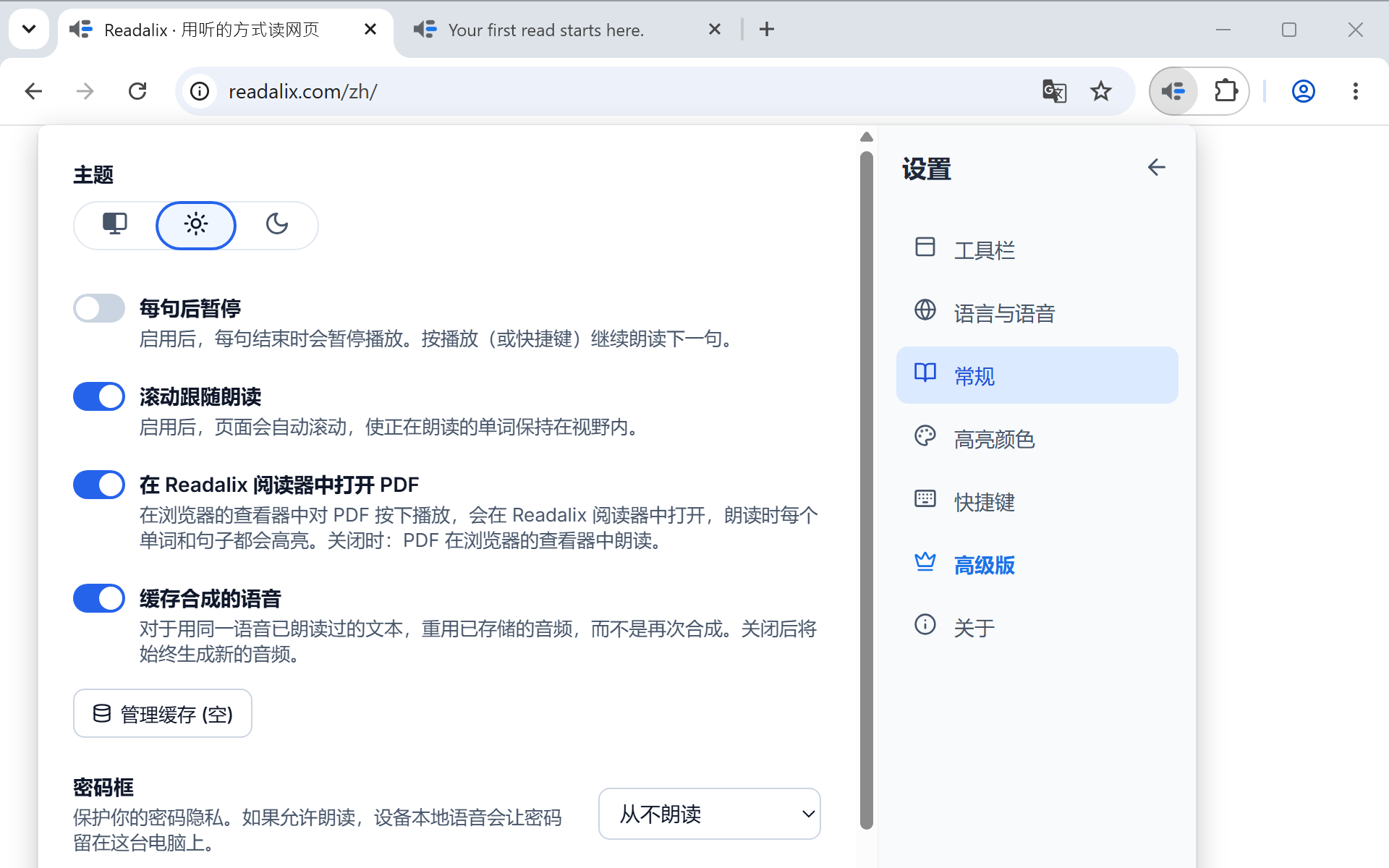This screenshot has height=868, width=1389.
Task: Click the settings scrollbar up arrow
Action: pyautogui.click(x=867, y=137)
